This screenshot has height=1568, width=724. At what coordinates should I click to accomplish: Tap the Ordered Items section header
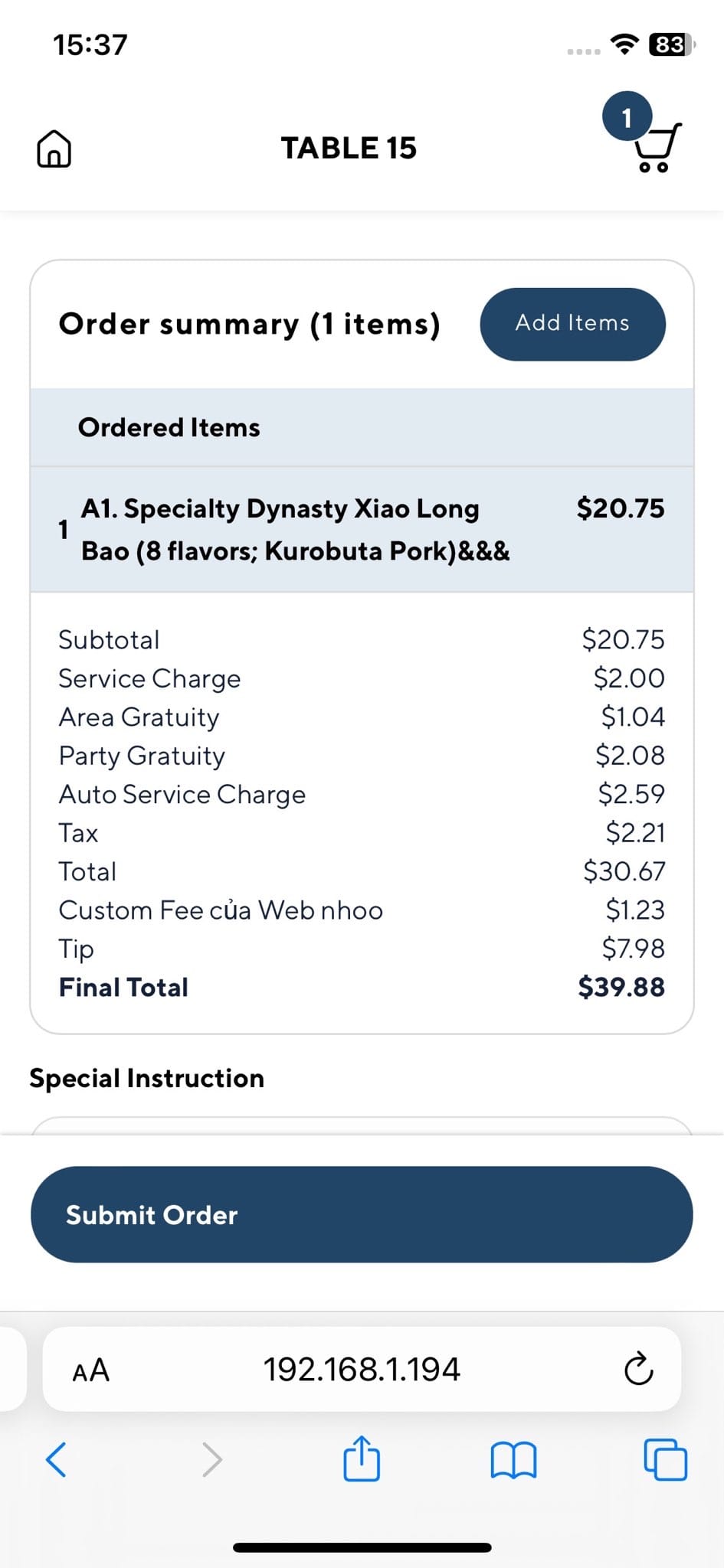tap(169, 427)
